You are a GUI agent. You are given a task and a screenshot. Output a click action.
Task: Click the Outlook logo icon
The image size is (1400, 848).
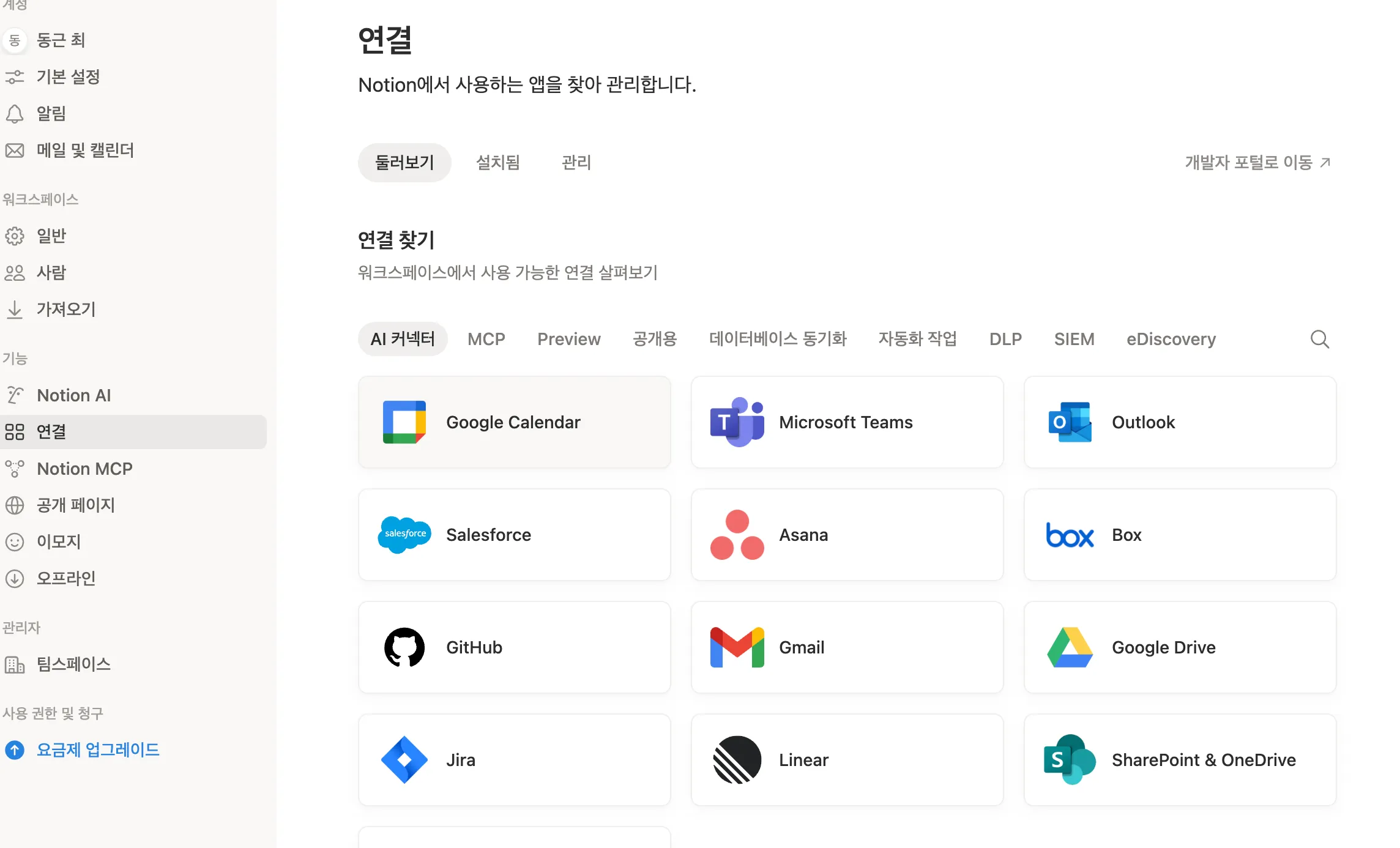pos(1070,422)
